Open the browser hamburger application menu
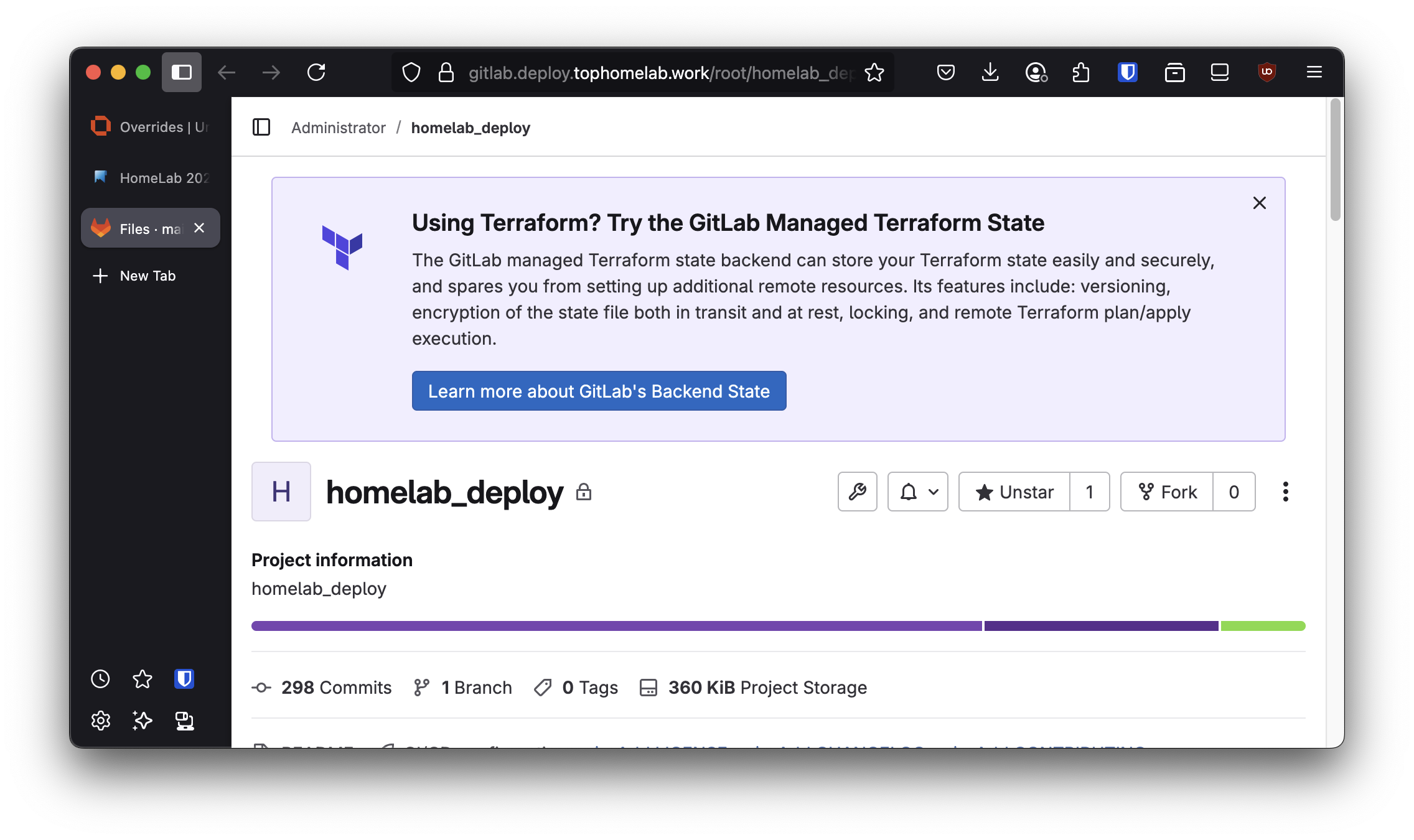Image resolution: width=1414 pixels, height=840 pixels. pyautogui.click(x=1314, y=72)
